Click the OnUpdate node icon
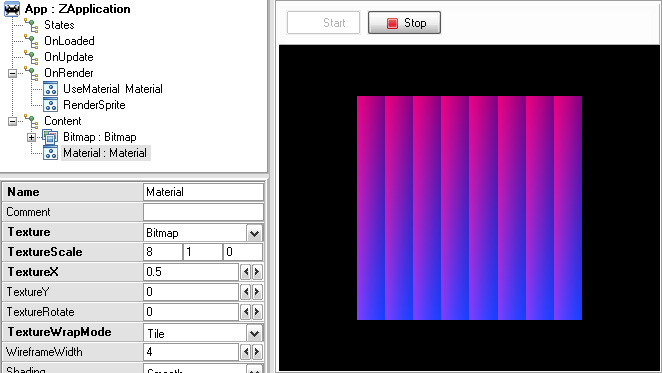662x373 pixels. click(31, 57)
